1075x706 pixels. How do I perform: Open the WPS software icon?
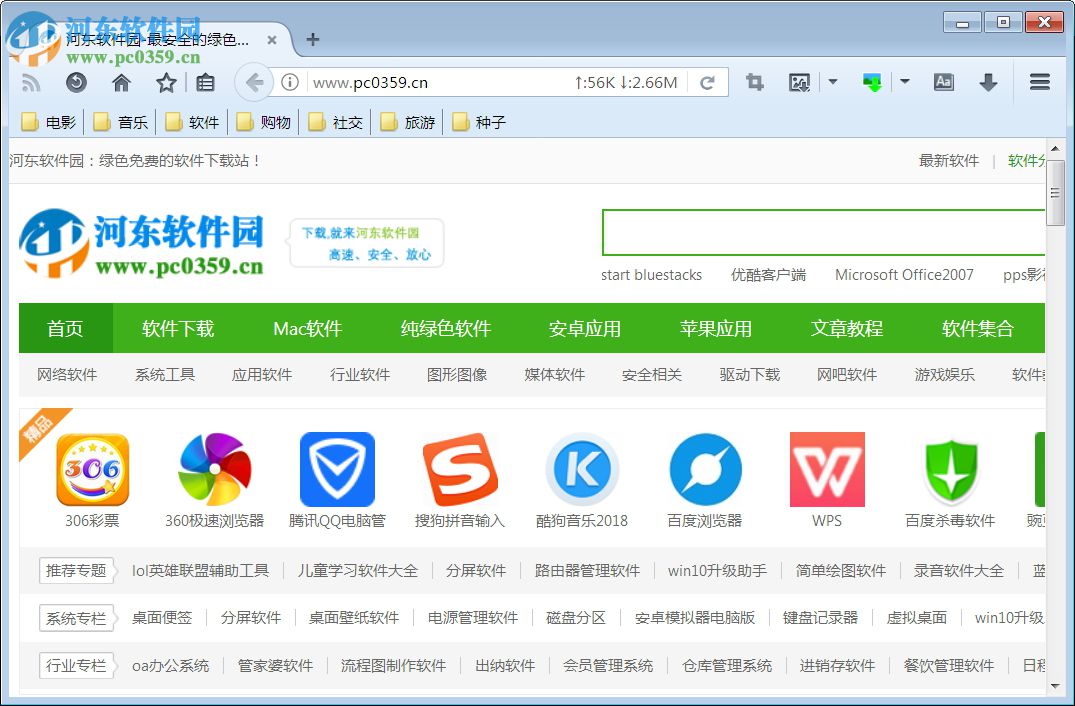tap(827, 468)
